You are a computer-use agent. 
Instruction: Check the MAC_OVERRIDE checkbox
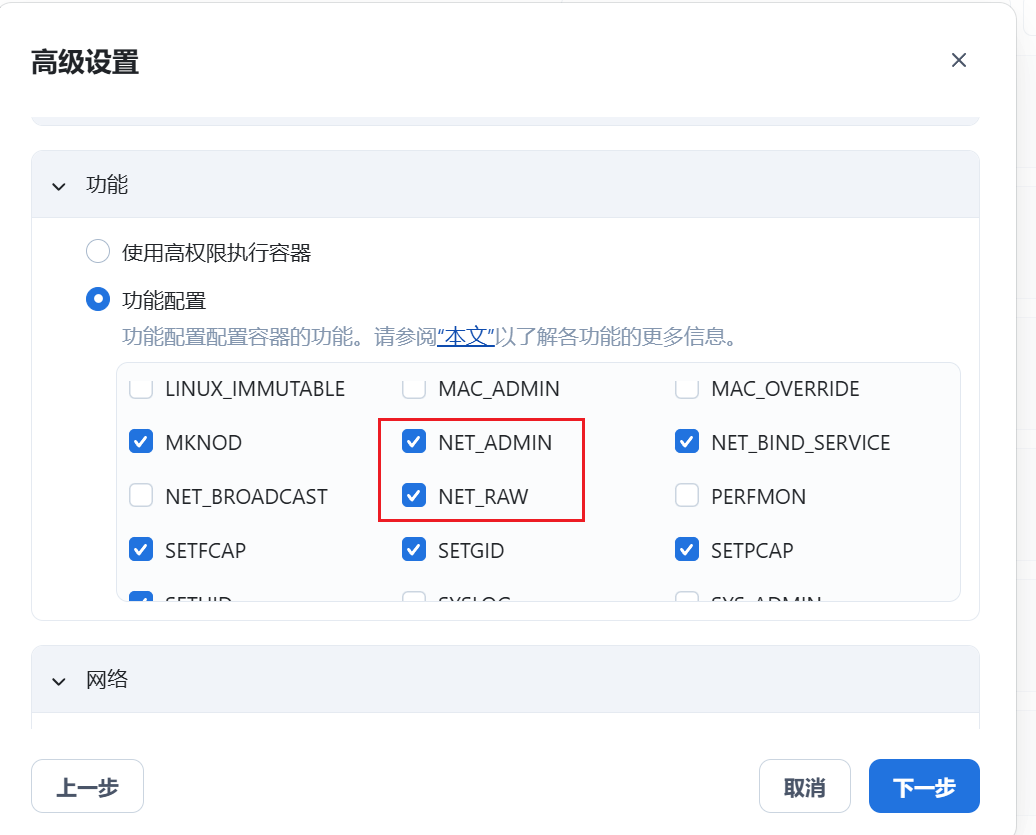pyautogui.click(x=687, y=388)
